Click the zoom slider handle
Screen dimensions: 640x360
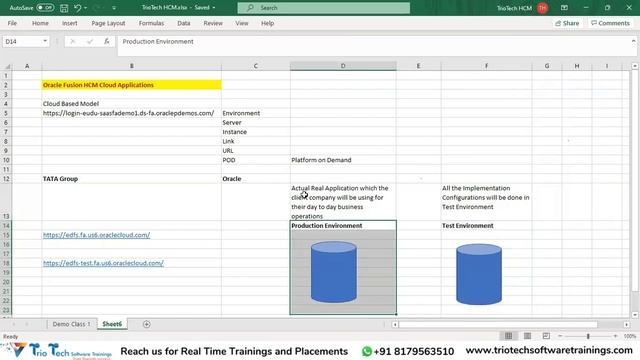(588, 336)
